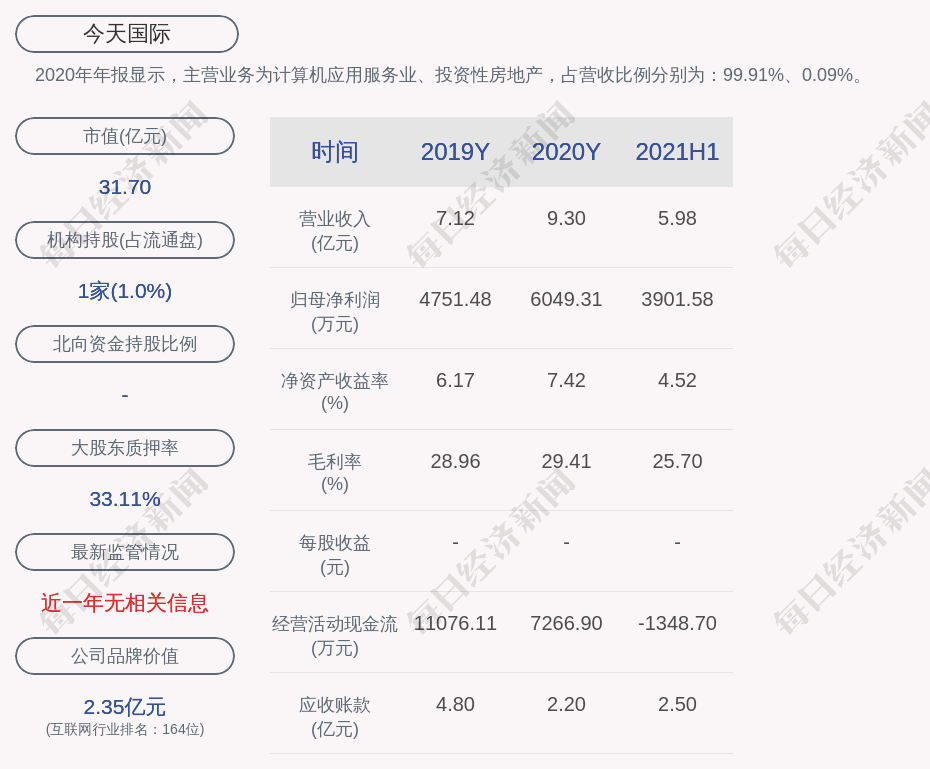Click the 每股收益(元) row label
930x769 pixels.
pyautogui.click(x=335, y=555)
